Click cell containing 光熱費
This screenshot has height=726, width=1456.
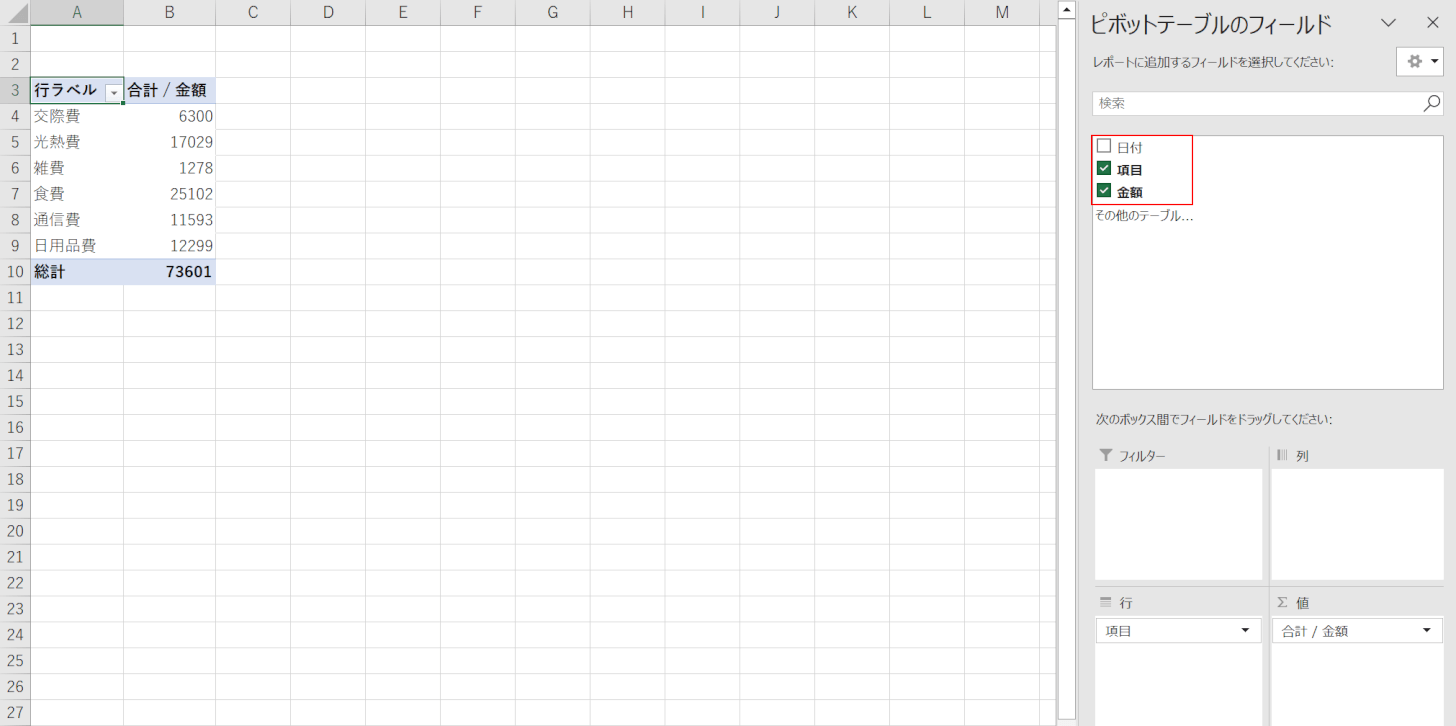tap(77, 142)
